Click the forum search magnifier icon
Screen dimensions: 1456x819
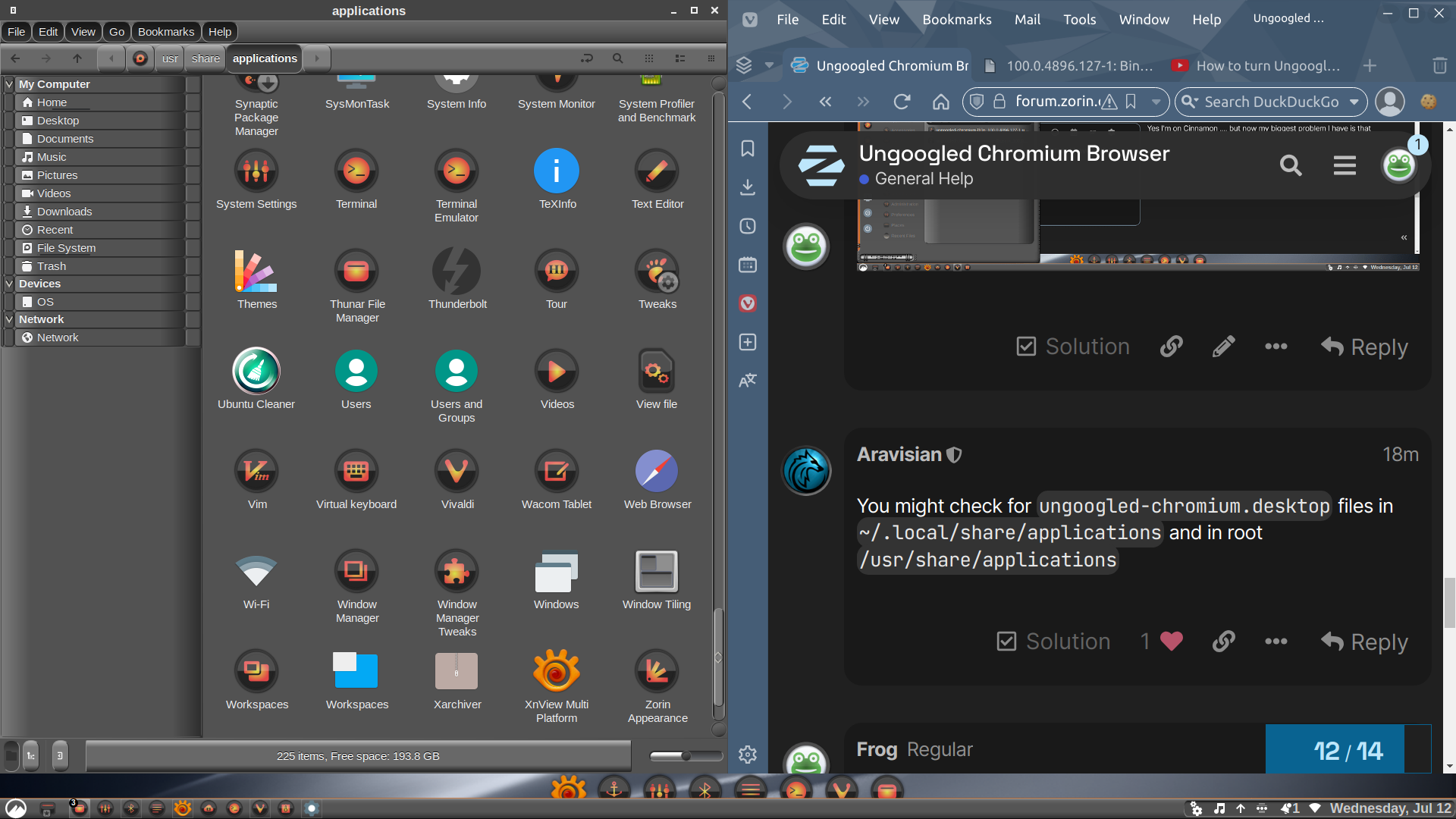[1291, 165]
